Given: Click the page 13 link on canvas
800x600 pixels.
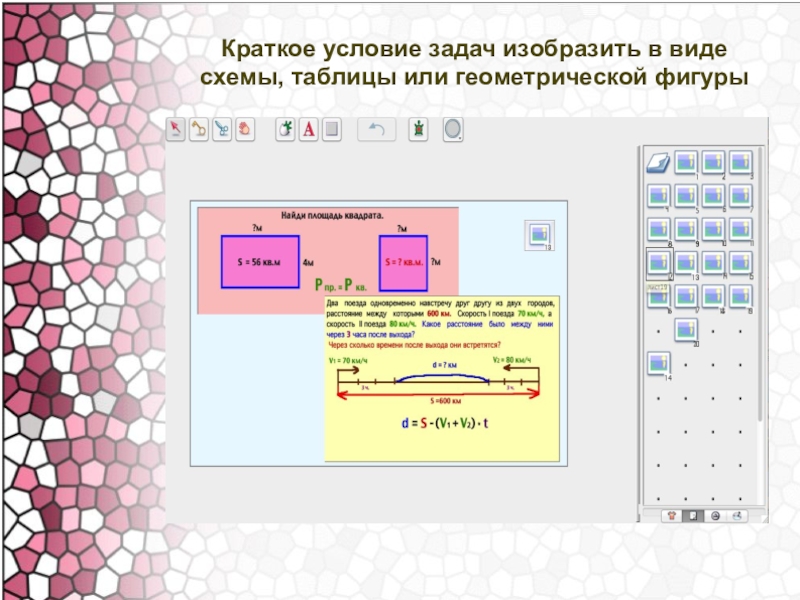Looking at the screenshot, I should click(539, 235).
